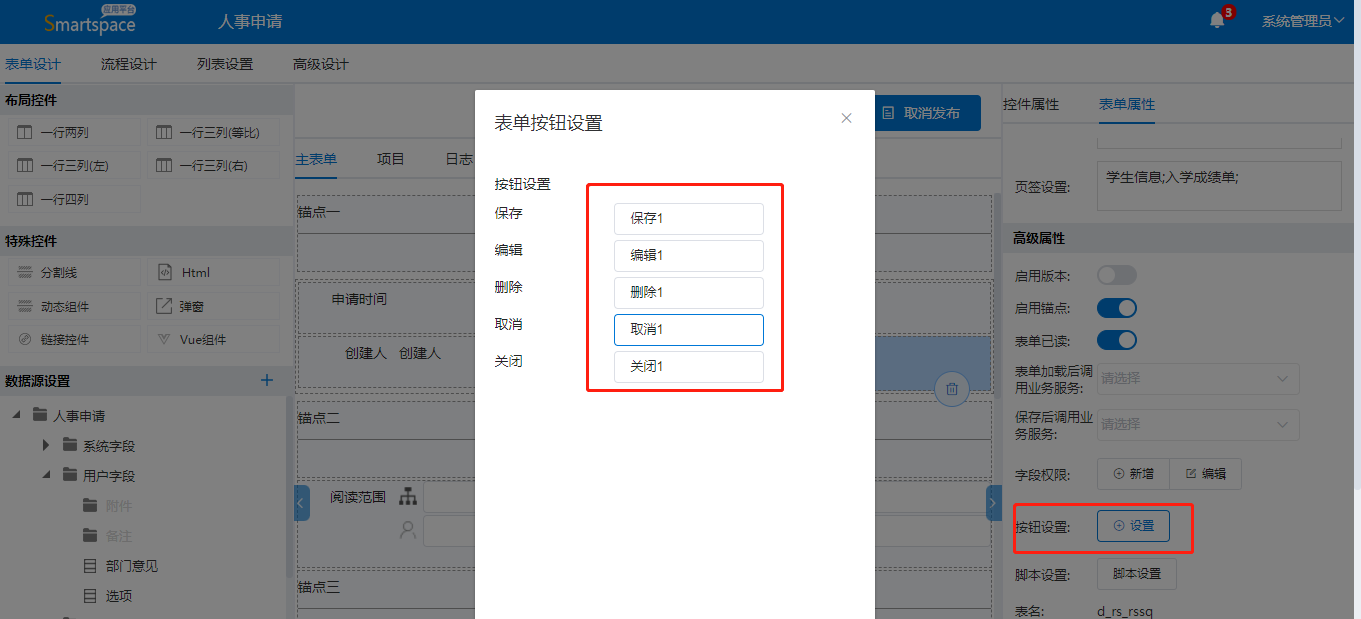1361x619 pixels.
Task: Click the 字段权限 新增 button
Action: 1133,474
